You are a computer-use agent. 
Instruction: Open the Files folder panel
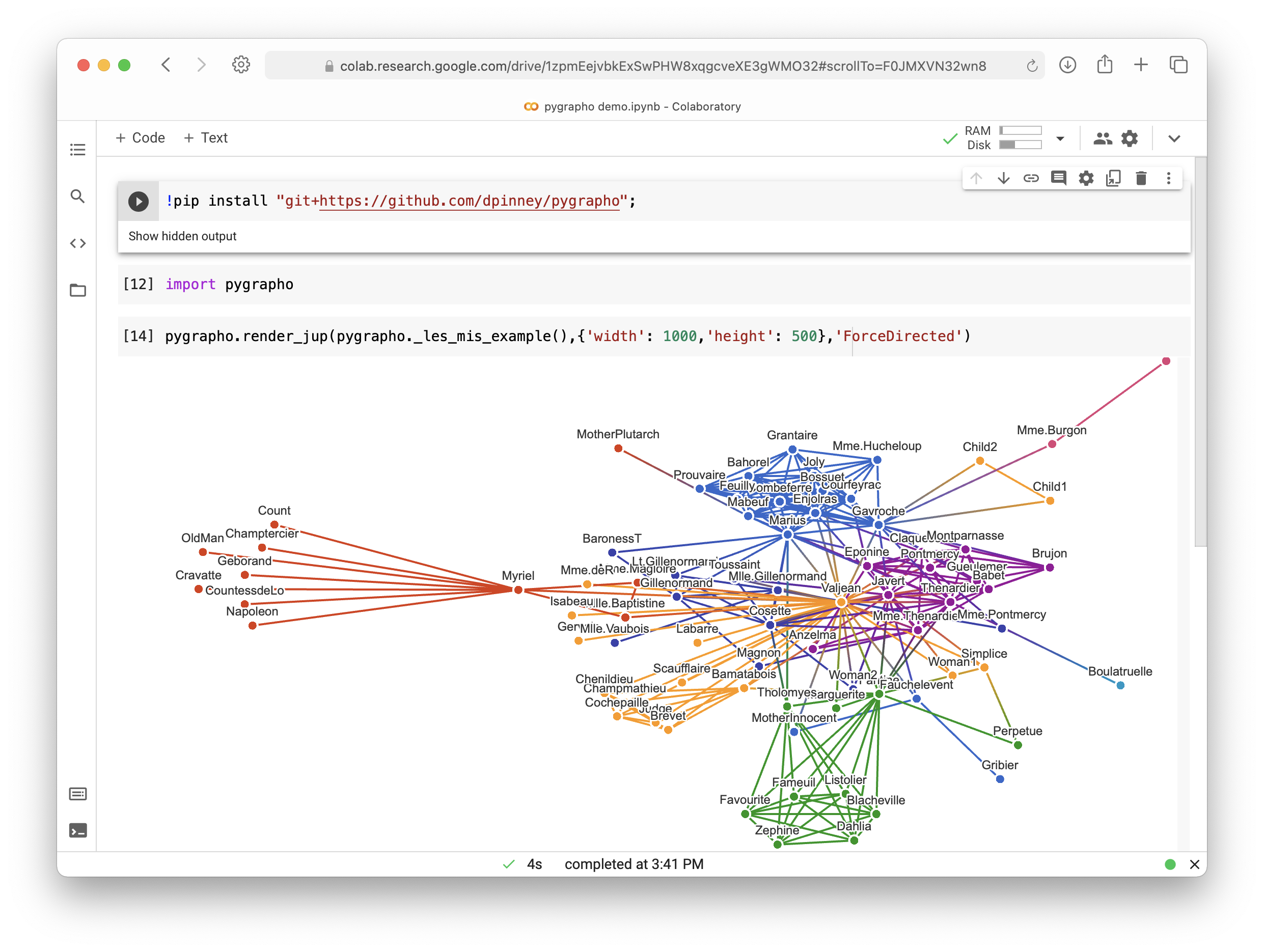click(x=78, y=290)
